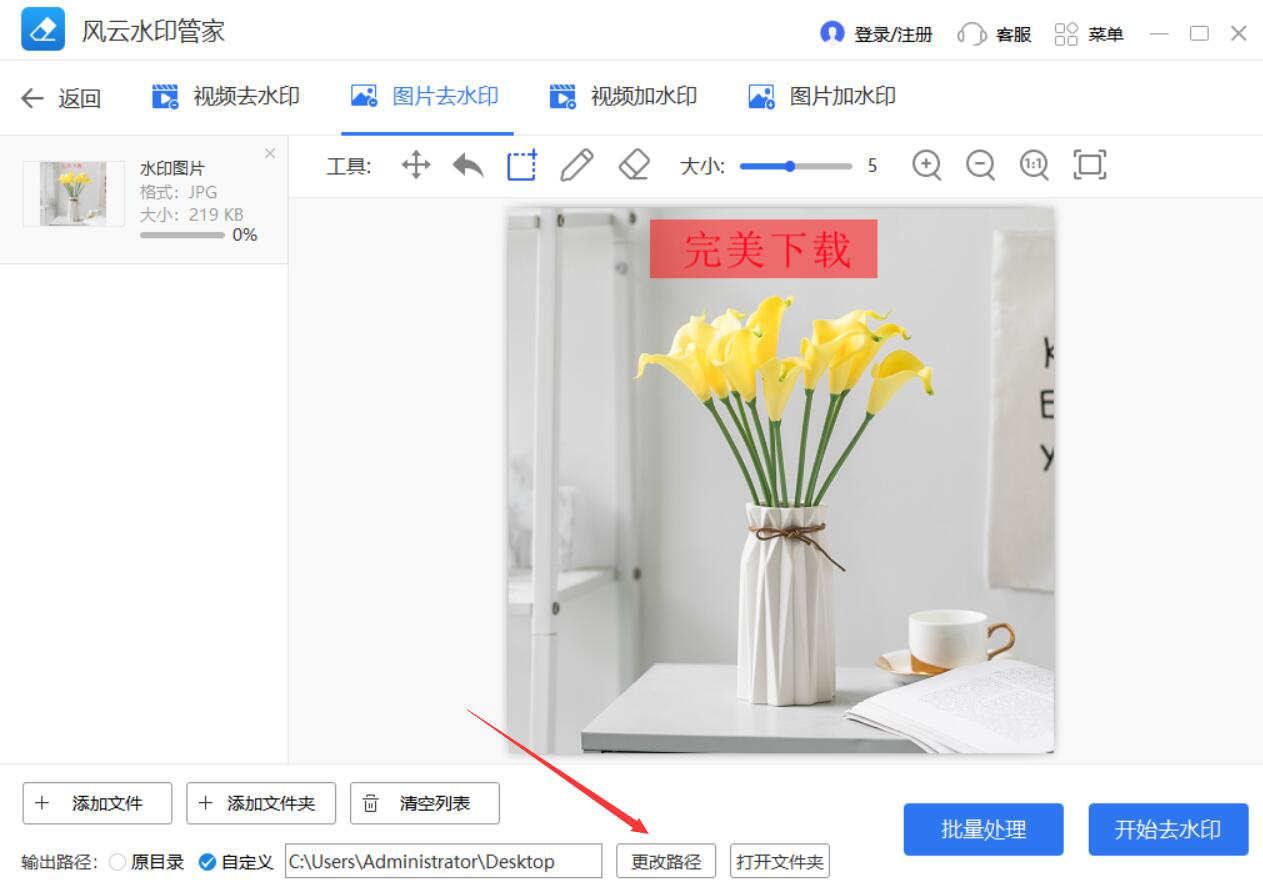This screenshot has height=886, width=1263.
Task: Click 打开文件夹 button
Action: 780,861
